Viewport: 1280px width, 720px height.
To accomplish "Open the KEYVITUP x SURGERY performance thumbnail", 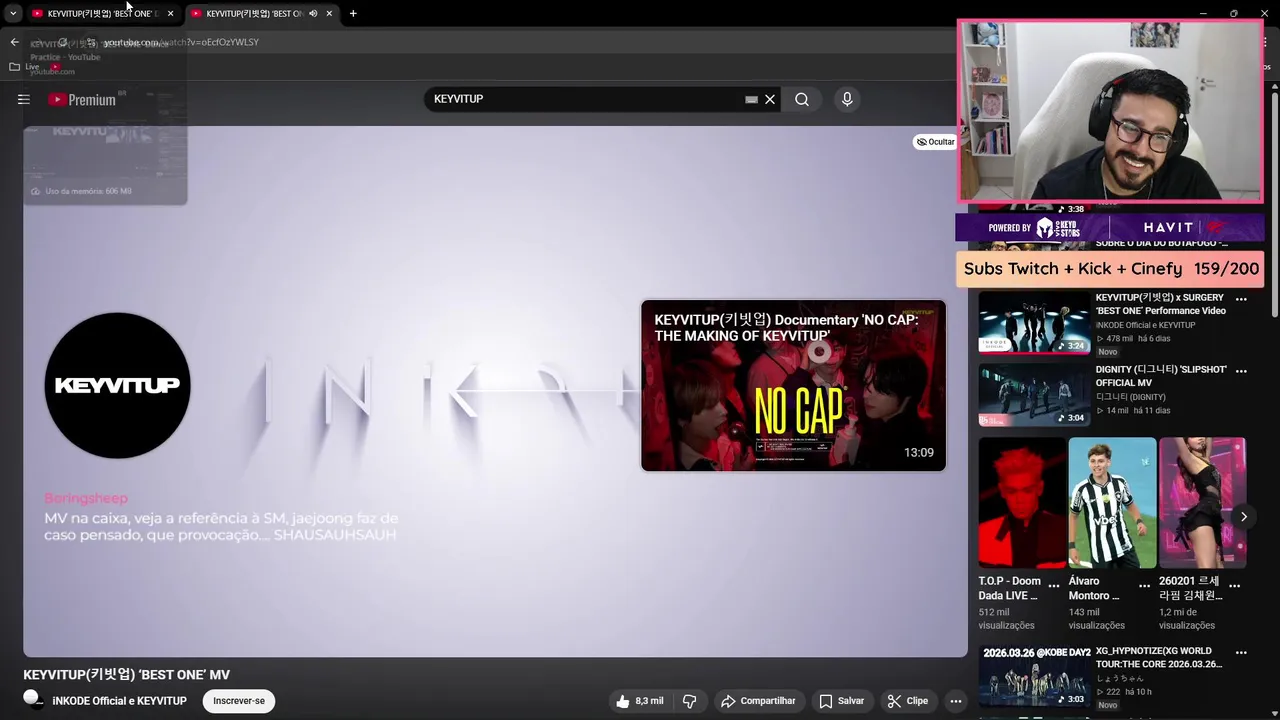I will click(1034, 322).
